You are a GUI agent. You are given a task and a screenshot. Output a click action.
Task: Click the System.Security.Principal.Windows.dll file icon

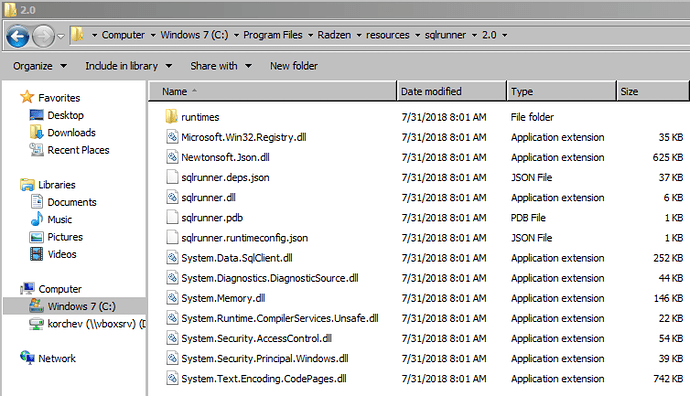pos(172,358)
